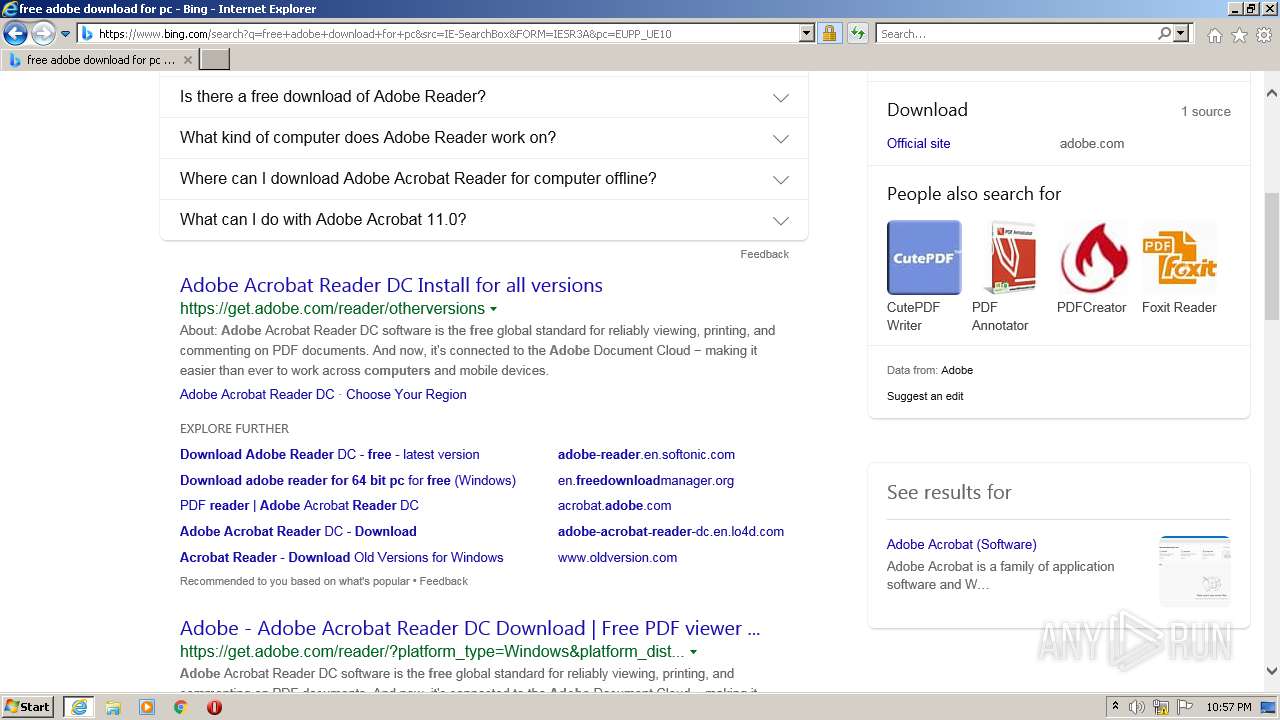Open 'Download adobe reader for 64 bit pc' link
This screenshot has height=720, width=1280.
348,480
